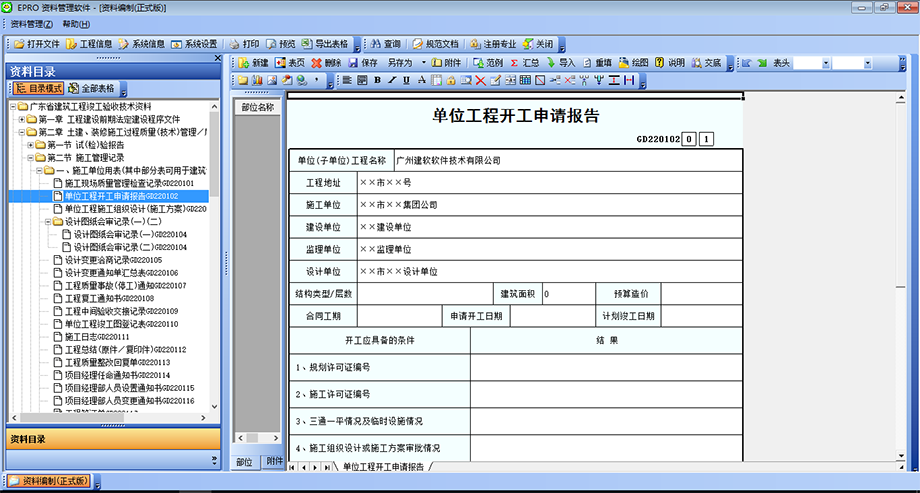Switch to 全部表格 (All Tables) view button
The image size is (920, 493).
(x=92, y=88)
